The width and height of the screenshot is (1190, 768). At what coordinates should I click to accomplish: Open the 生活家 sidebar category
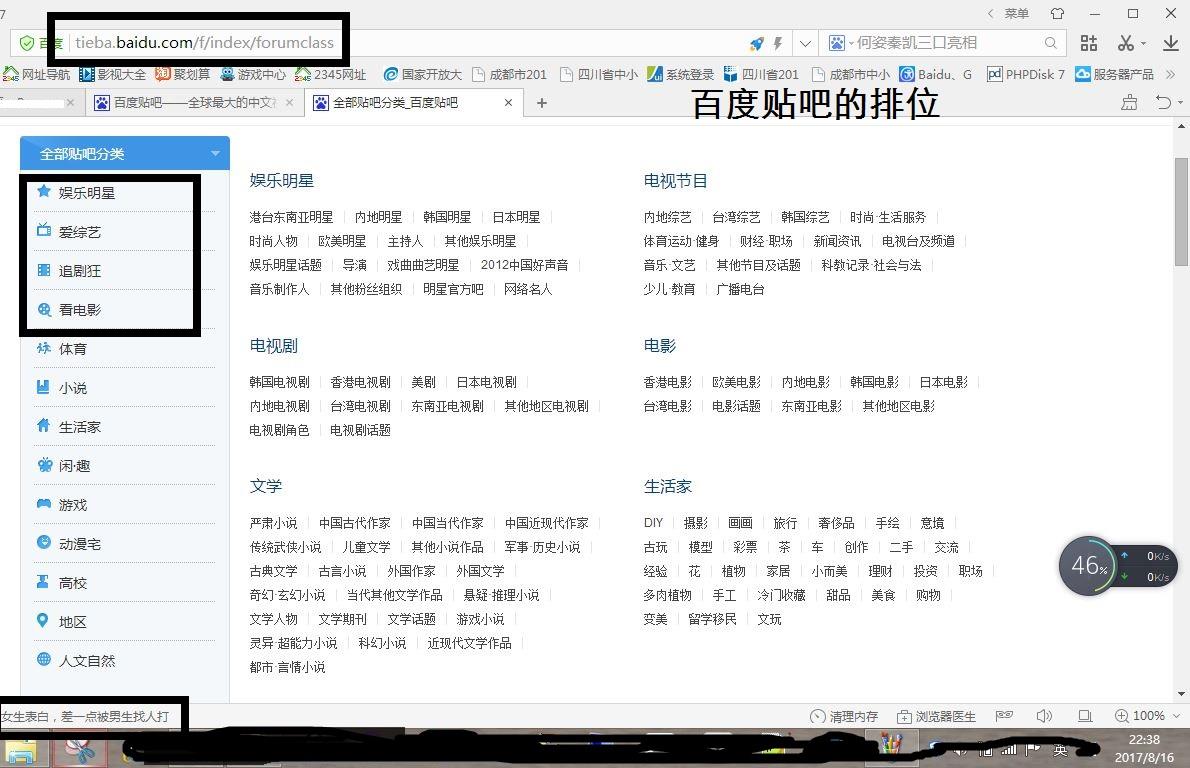tap(80, 426)
